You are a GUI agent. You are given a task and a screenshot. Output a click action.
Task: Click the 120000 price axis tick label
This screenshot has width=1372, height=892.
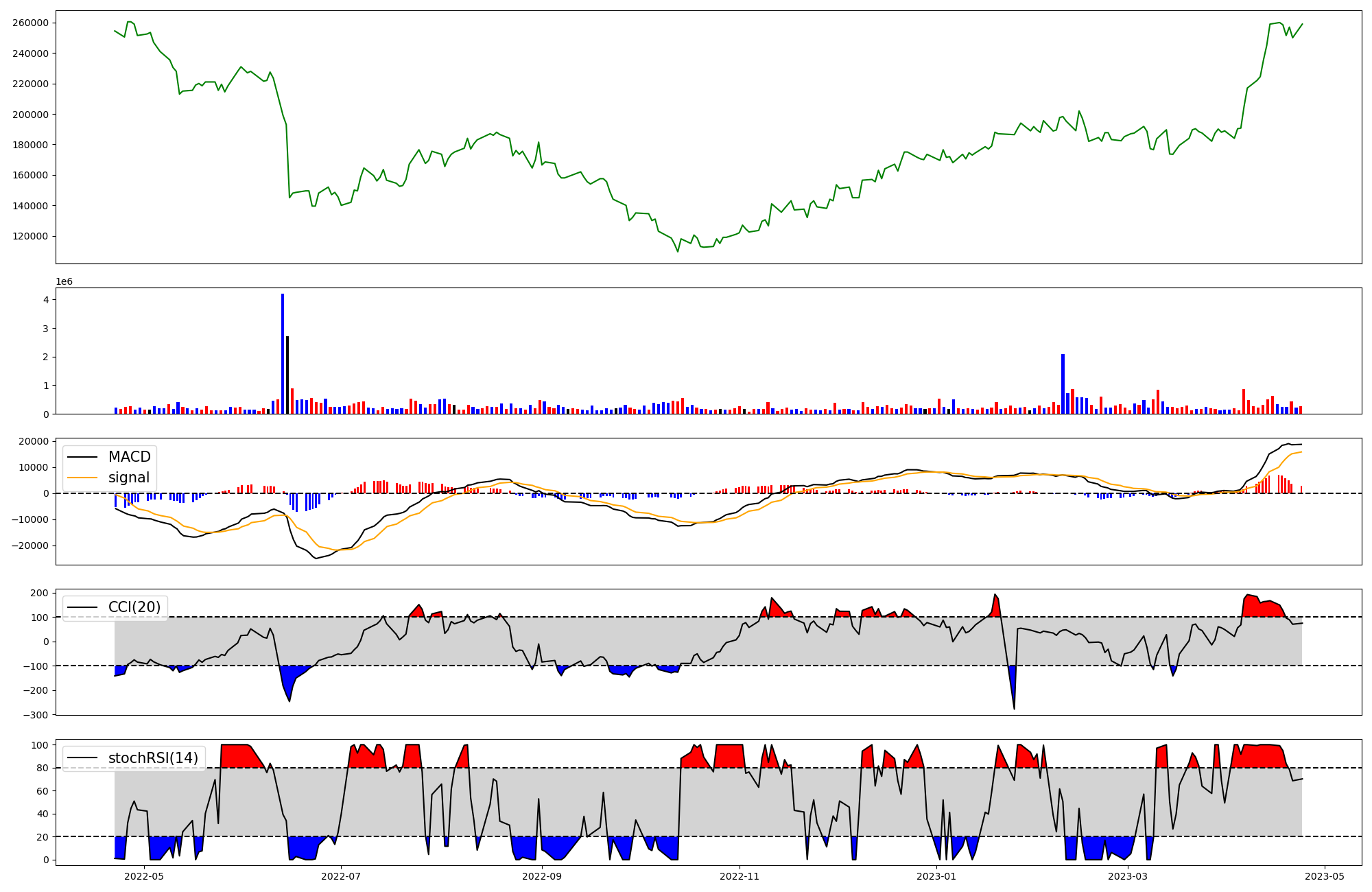(30, 236)
